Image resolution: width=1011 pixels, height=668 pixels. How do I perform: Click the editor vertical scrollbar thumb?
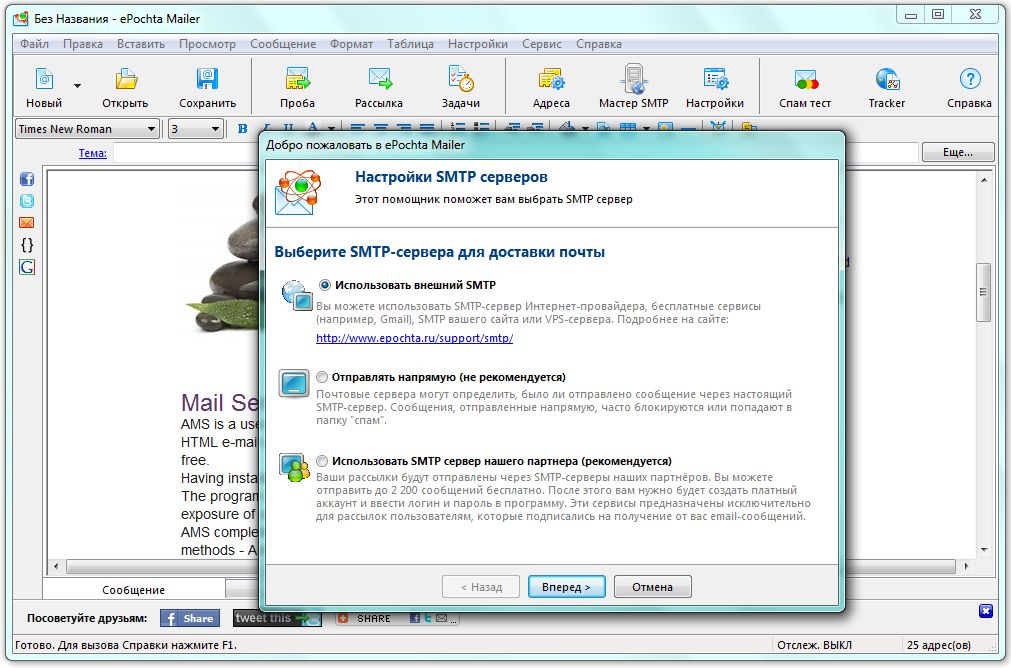coord(983,292)
